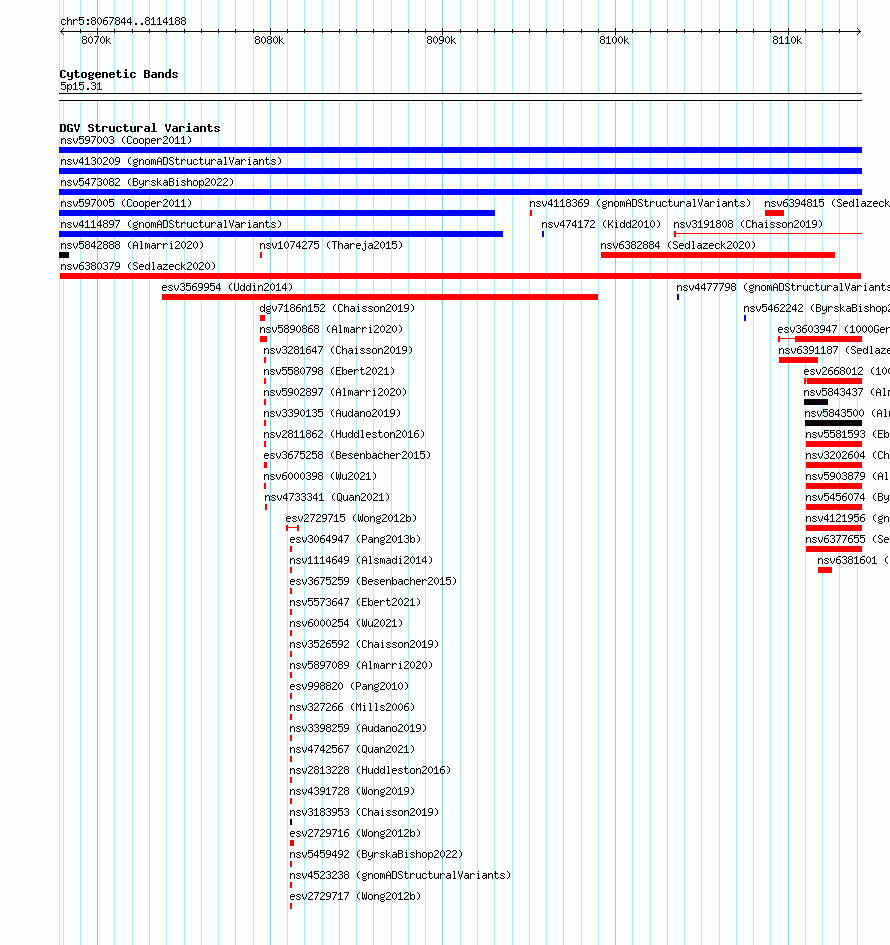Open nsv5459492 (ByrskaBishop2022) entry

coord(376,855)
